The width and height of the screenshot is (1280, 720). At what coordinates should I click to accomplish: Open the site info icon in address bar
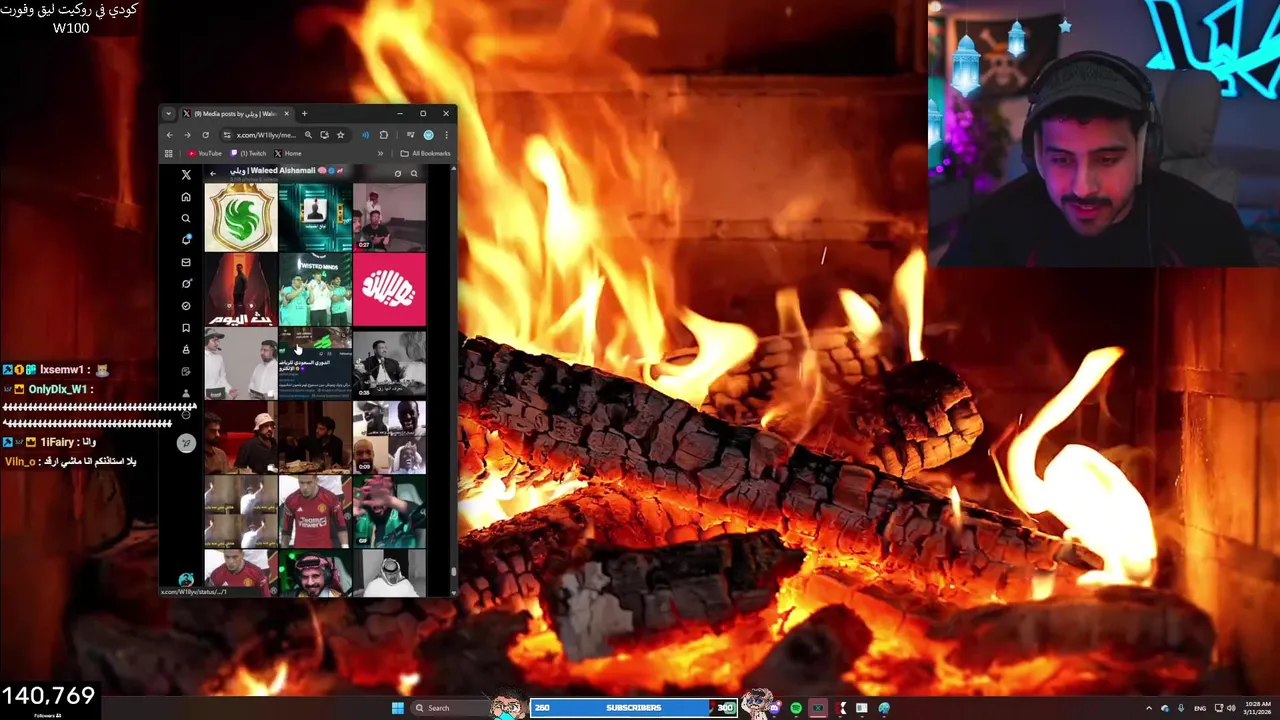coord(227,135)
